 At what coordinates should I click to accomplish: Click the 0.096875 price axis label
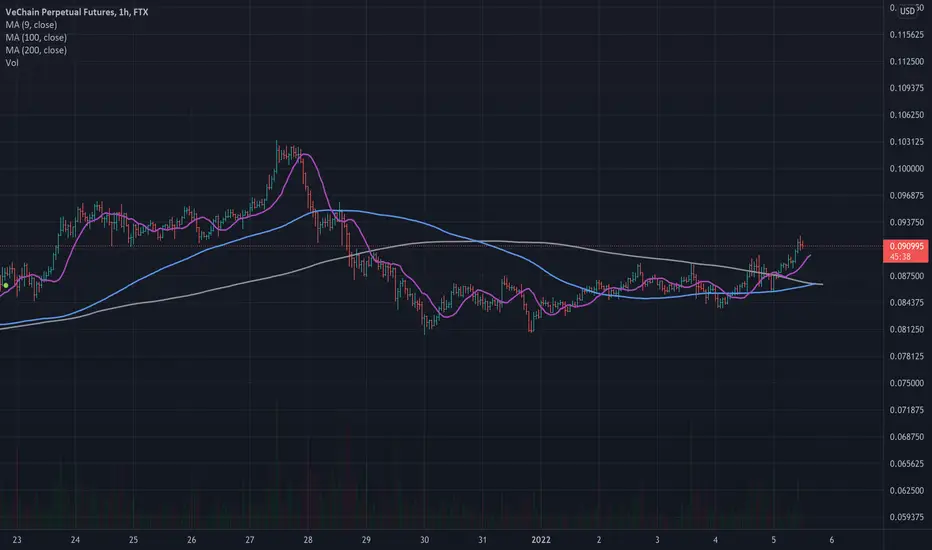(x=906, y=195)
